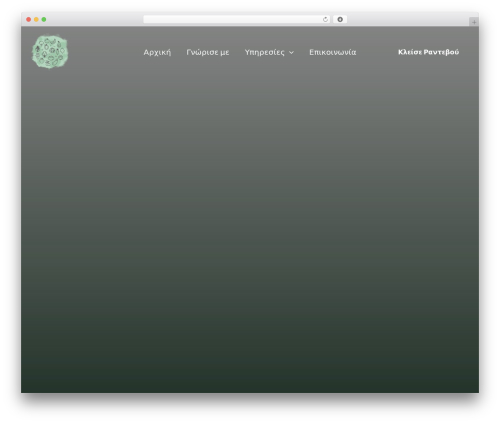The height and width of the screenshot is (423, 500).
Task: Click the green maximize window button
Action: click(x=44, y=19)
